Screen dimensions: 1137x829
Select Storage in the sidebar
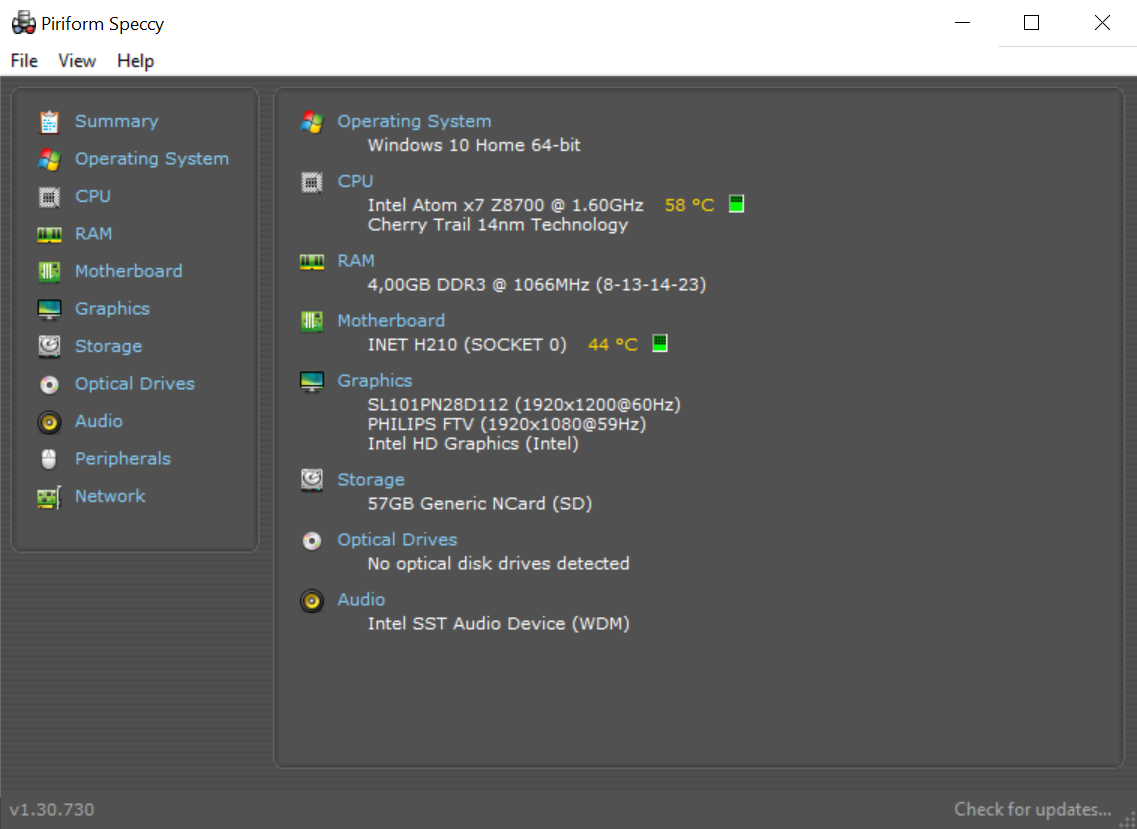[109, 347]
